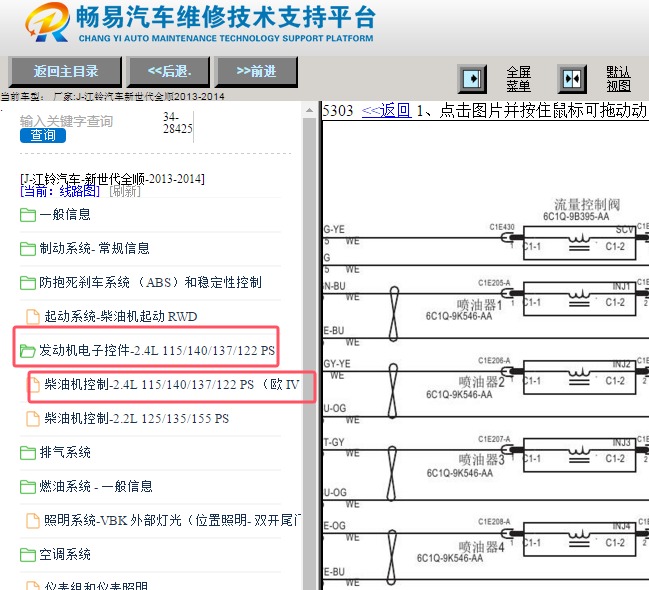This screenshot has width=649, height=590.
Task: Collapse 发动机电子控件-2.4L folder
Action: [157, 350]
